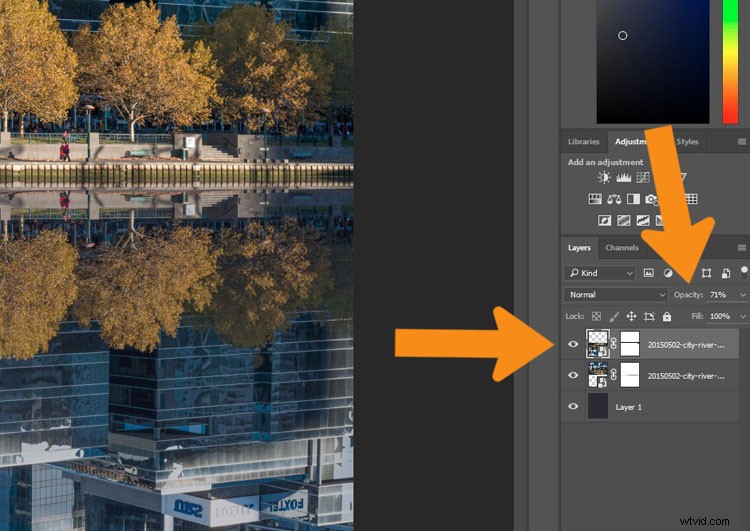
Task: Select the Layer 1 name
Action: click(x=629, y=407)
